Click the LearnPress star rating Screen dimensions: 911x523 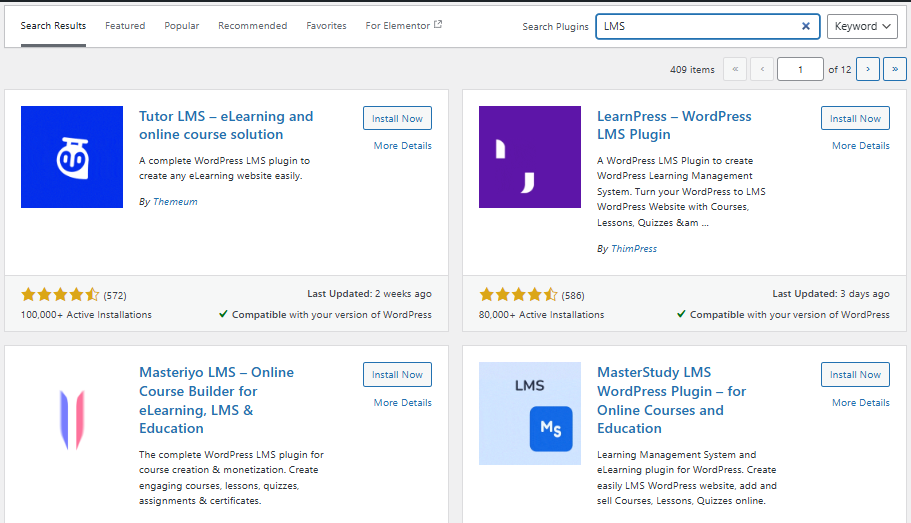(x=518, y=295)
